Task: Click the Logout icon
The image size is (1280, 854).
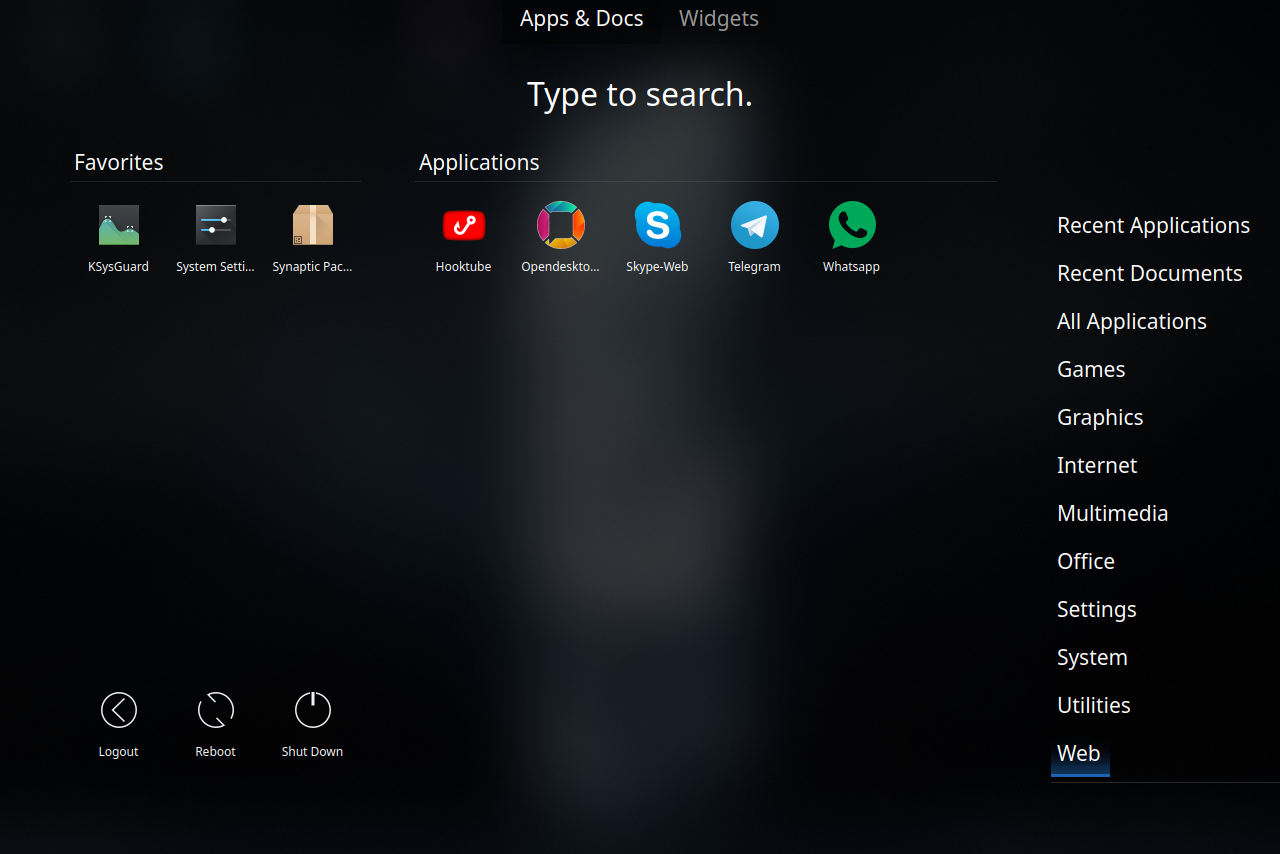Action: 118,711
